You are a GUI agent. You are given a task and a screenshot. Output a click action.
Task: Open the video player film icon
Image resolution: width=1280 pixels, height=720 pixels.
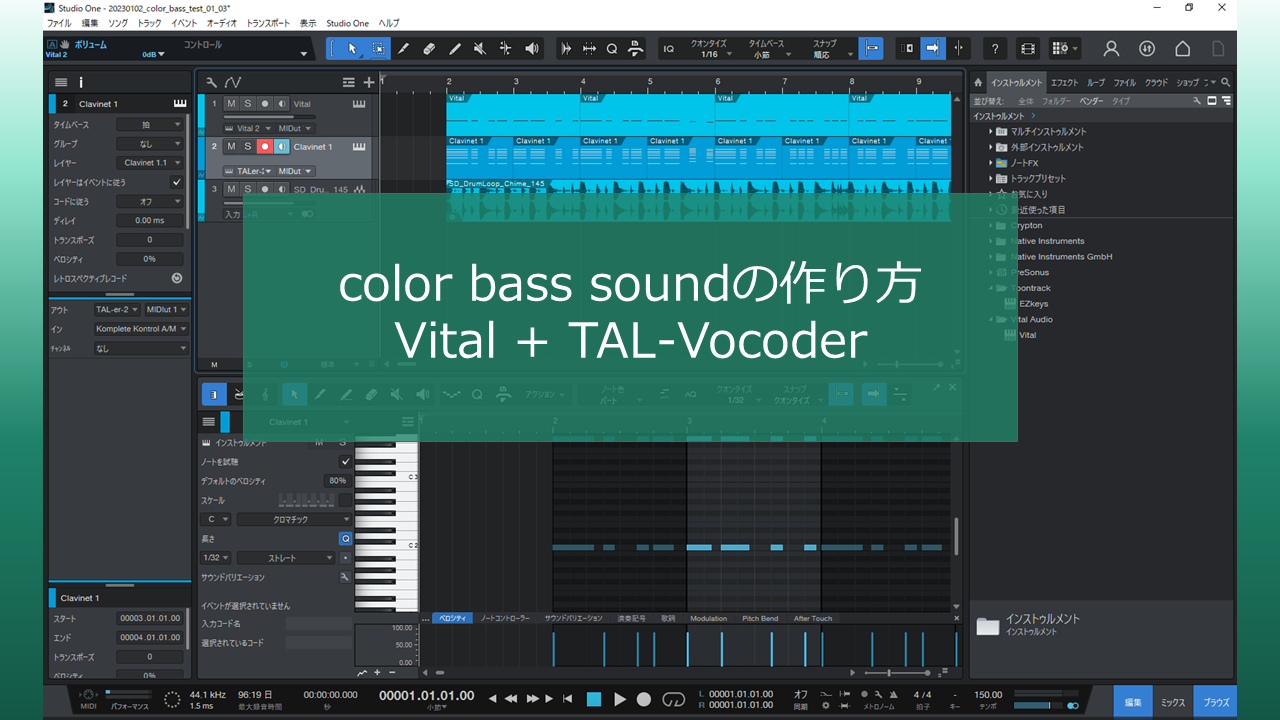(1028, 48)
